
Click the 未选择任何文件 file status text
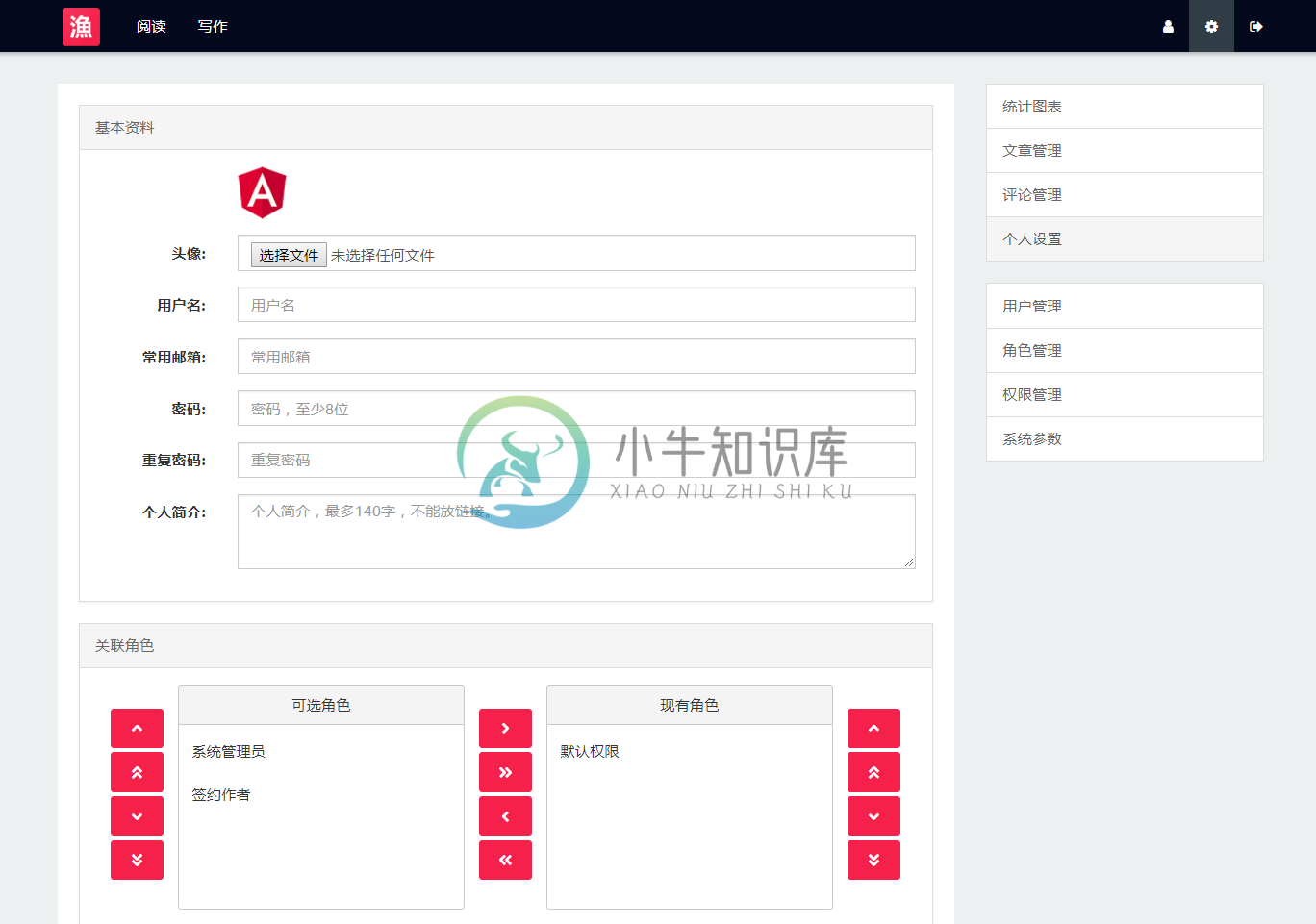click(383, 255)
